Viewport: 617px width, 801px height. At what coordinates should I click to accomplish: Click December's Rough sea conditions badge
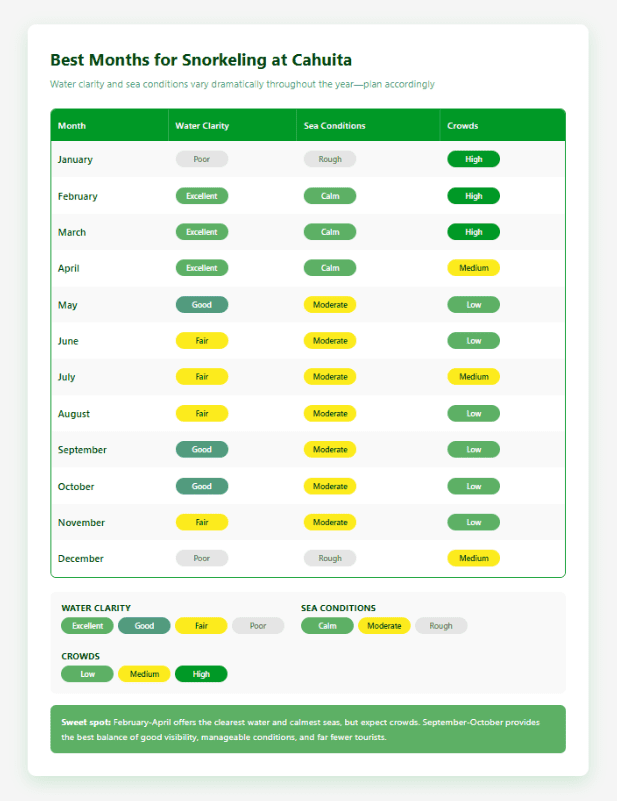click(x=330, y=558)
